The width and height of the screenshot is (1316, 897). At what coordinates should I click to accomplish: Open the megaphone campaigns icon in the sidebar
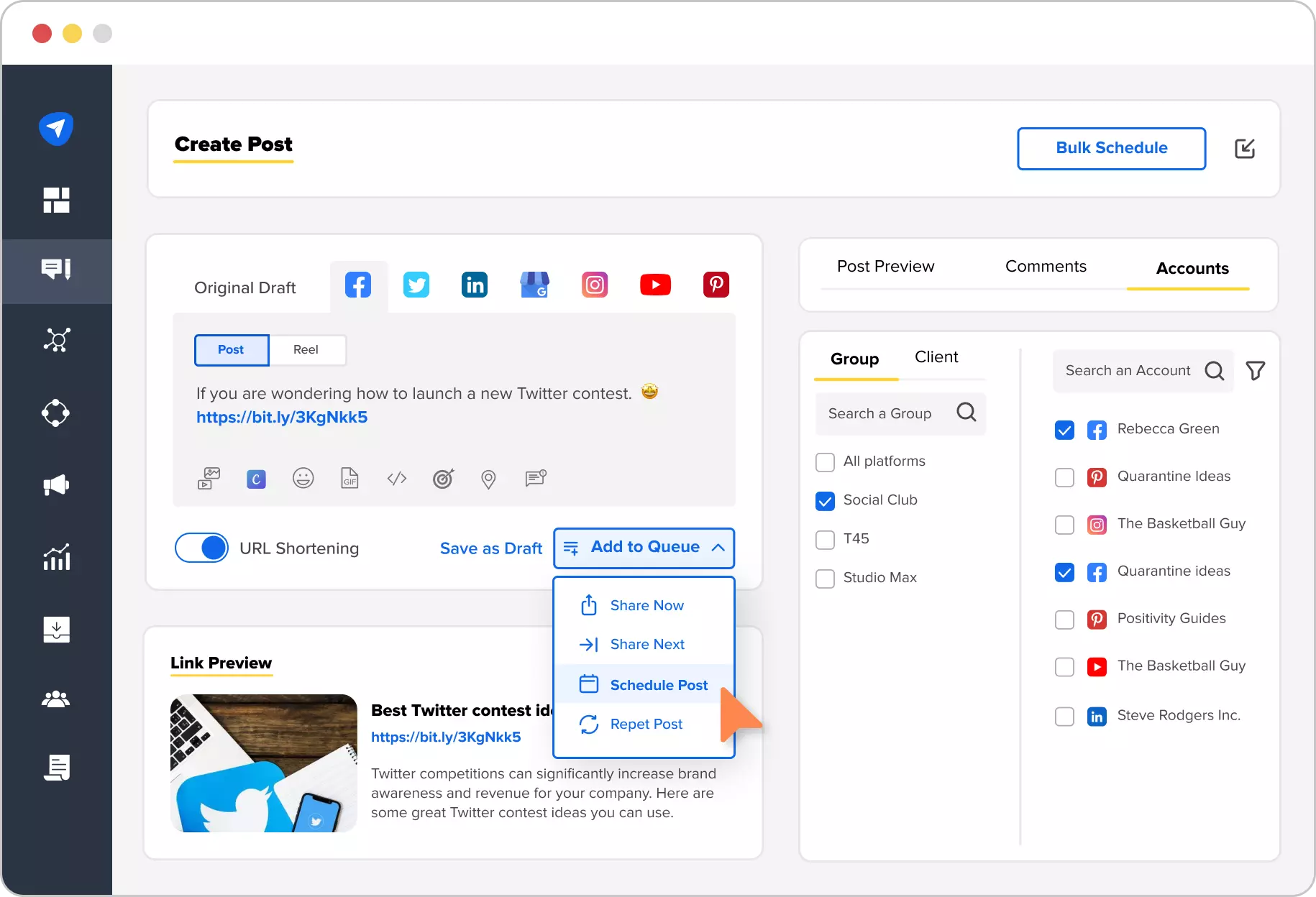tap(56, 485)
